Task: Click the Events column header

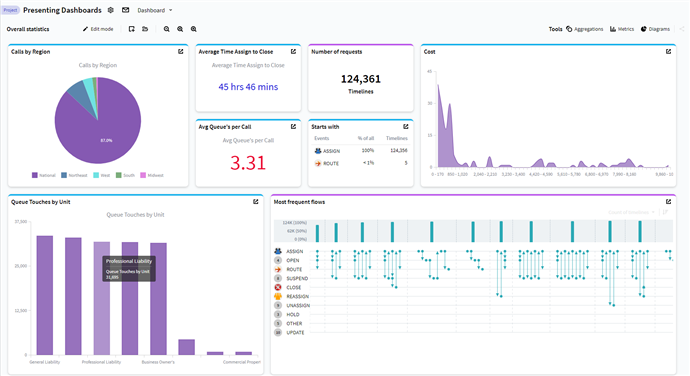Action: (x=322, y=138)
